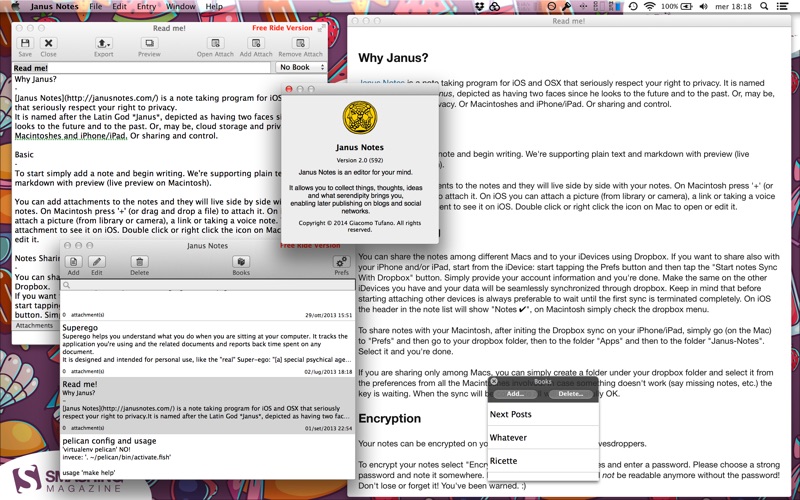Viewport: 800px width, 500px height.
Task: Open the Window menu
Action: [x=181, y=6]
